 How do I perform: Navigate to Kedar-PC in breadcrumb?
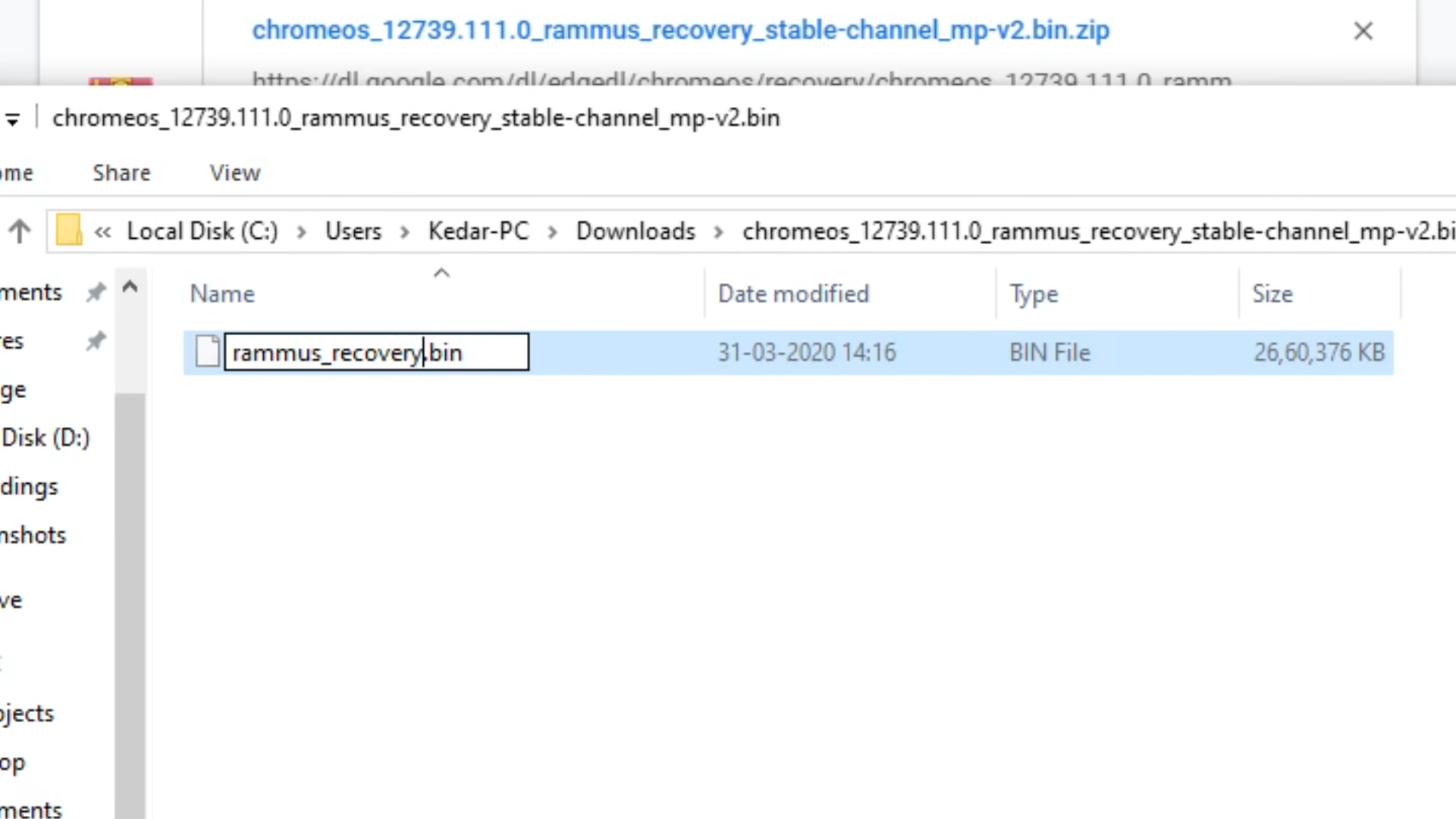tap(478, 231)
